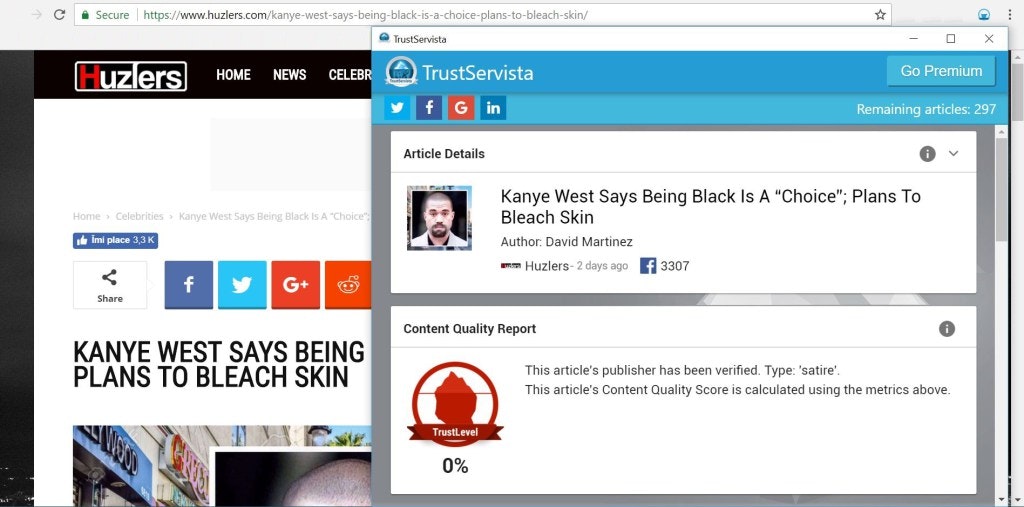The width and height of the screenshot is (1024, 507).
Task: Click the Facebook share count icon beside 3307
Action: 648,266
